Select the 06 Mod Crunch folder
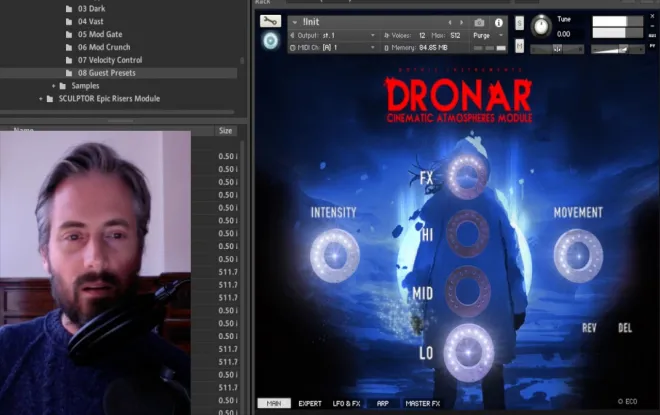 [104, 47]
